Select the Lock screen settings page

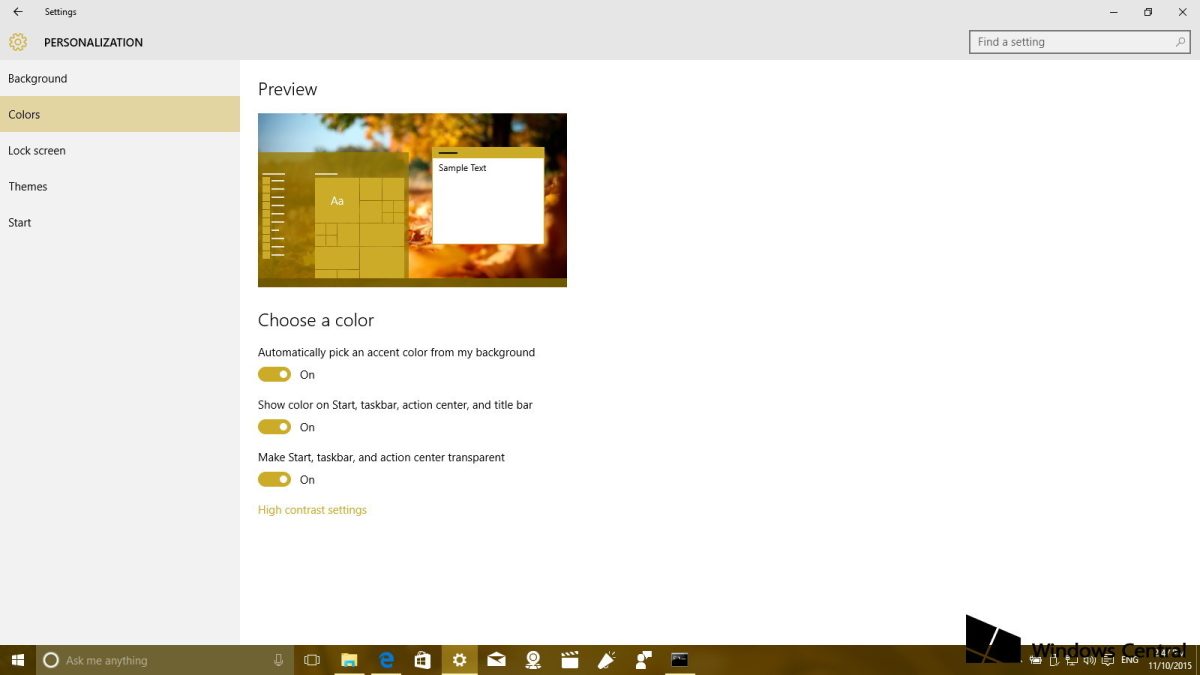(37, 150)
